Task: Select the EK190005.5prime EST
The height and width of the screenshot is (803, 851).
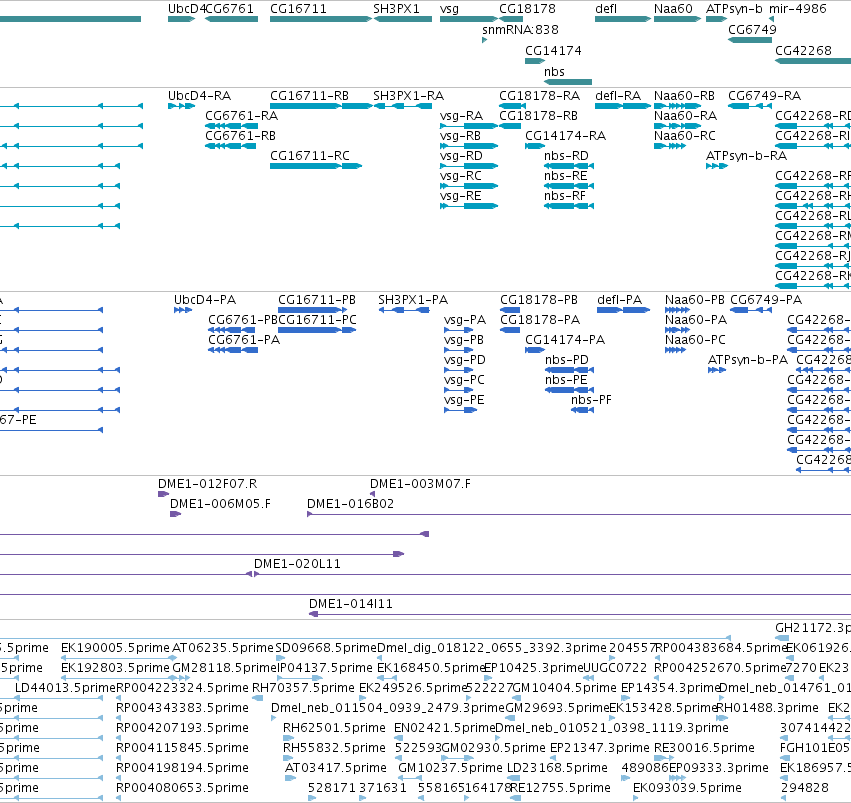Action: click(119, 658)
